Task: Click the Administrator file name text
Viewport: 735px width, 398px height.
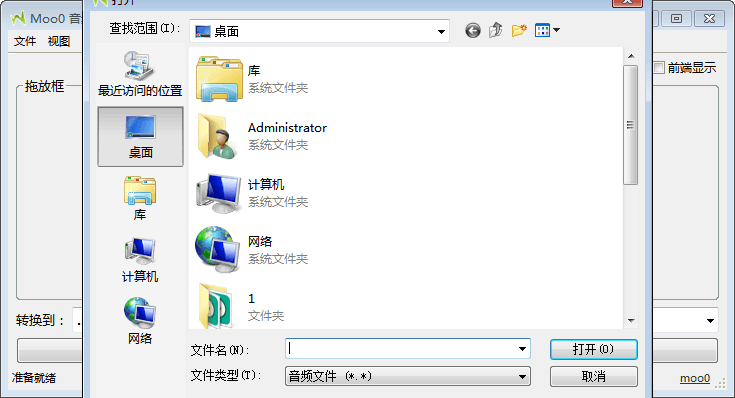Action: (x=287, y=128)
